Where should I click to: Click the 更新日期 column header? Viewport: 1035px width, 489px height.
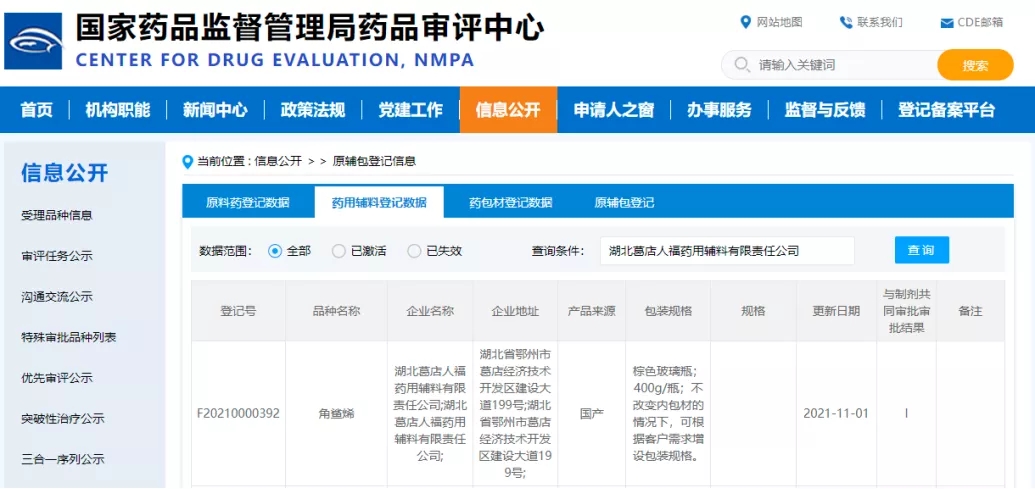pos(836,311)
